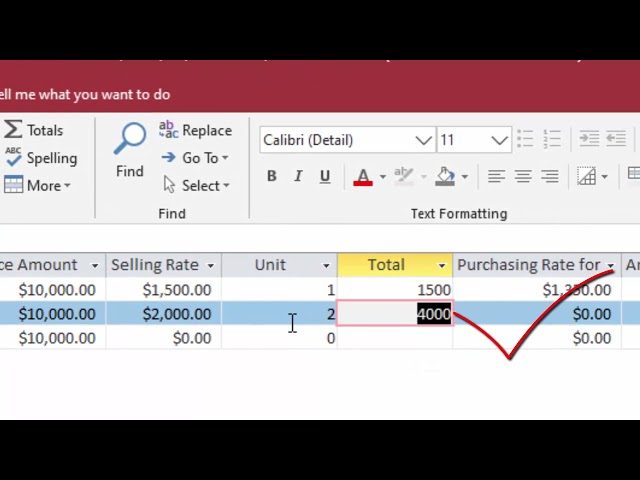Click the Selling Rate cell $1,500.00

pos(164,290)
